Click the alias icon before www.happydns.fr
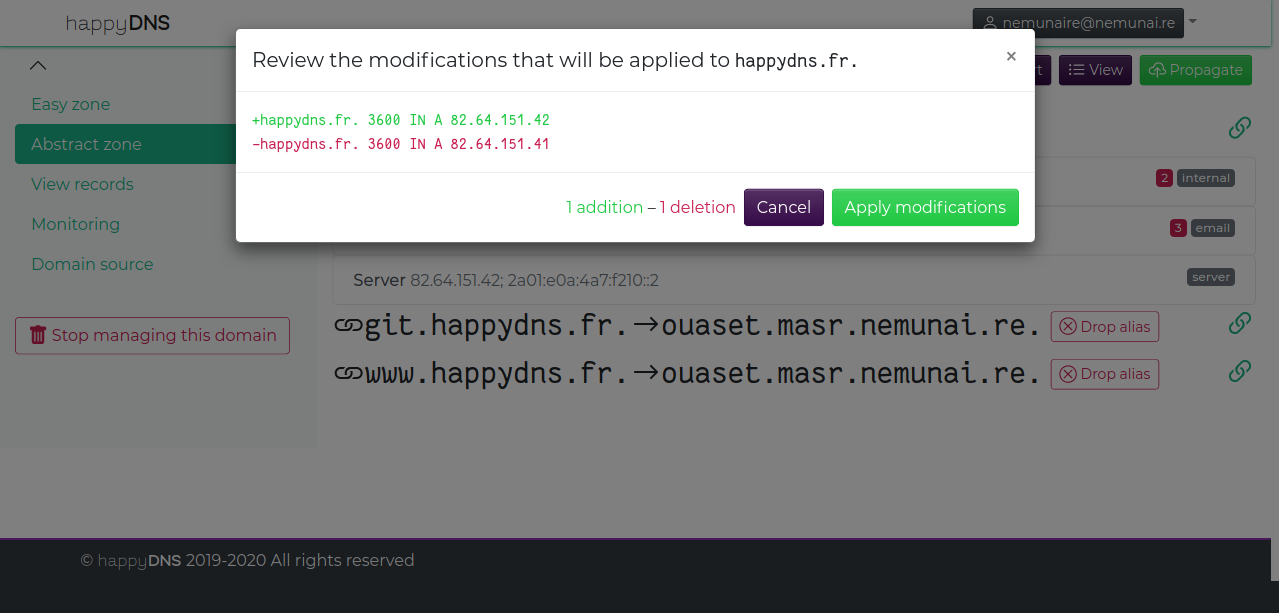 tap(347, 374)
